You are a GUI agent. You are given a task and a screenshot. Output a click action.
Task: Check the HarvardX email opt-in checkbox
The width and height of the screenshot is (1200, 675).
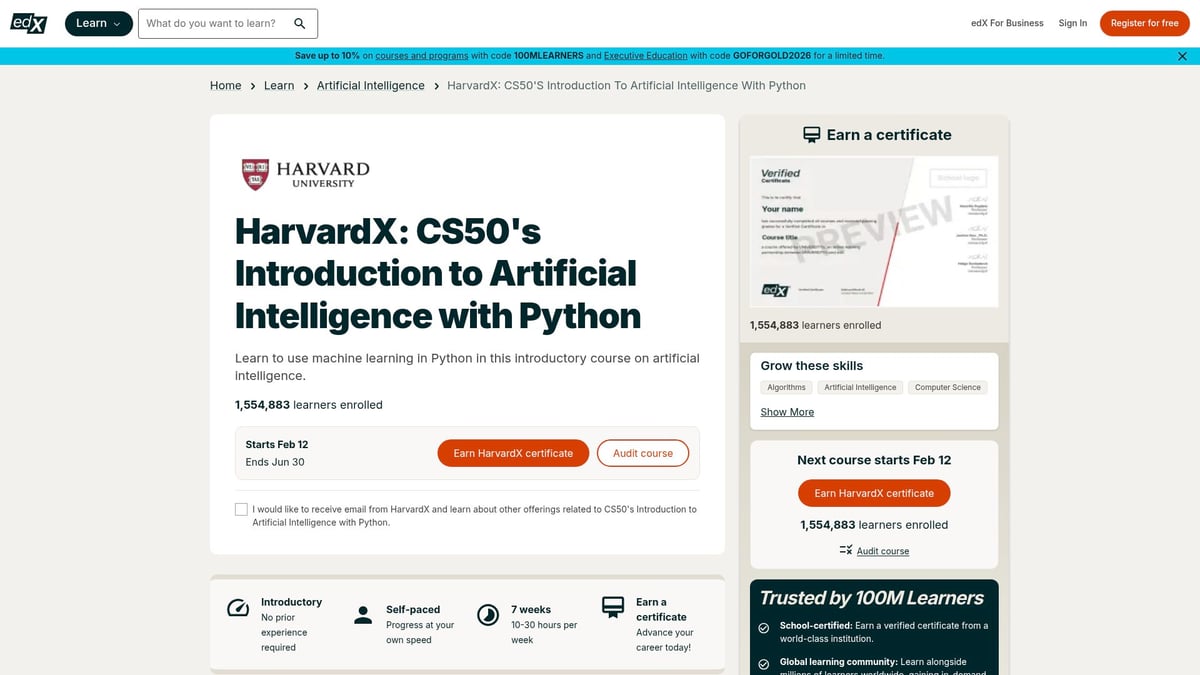(x=241, y=509)
